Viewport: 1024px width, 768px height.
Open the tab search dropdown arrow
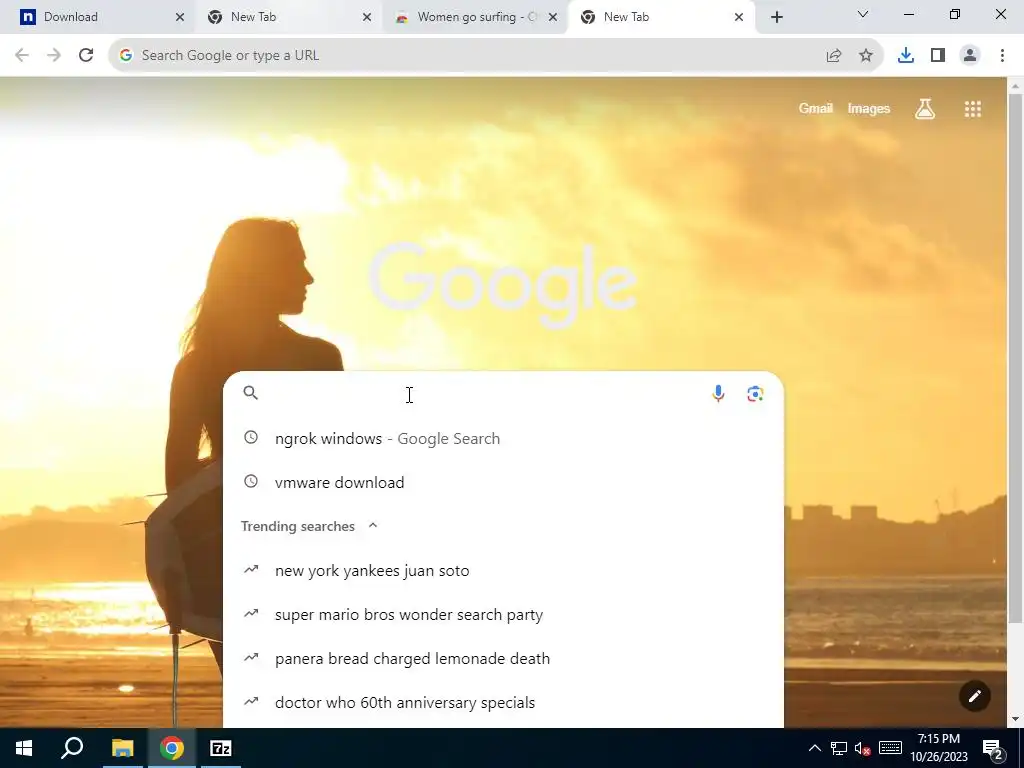coord(863,14)
